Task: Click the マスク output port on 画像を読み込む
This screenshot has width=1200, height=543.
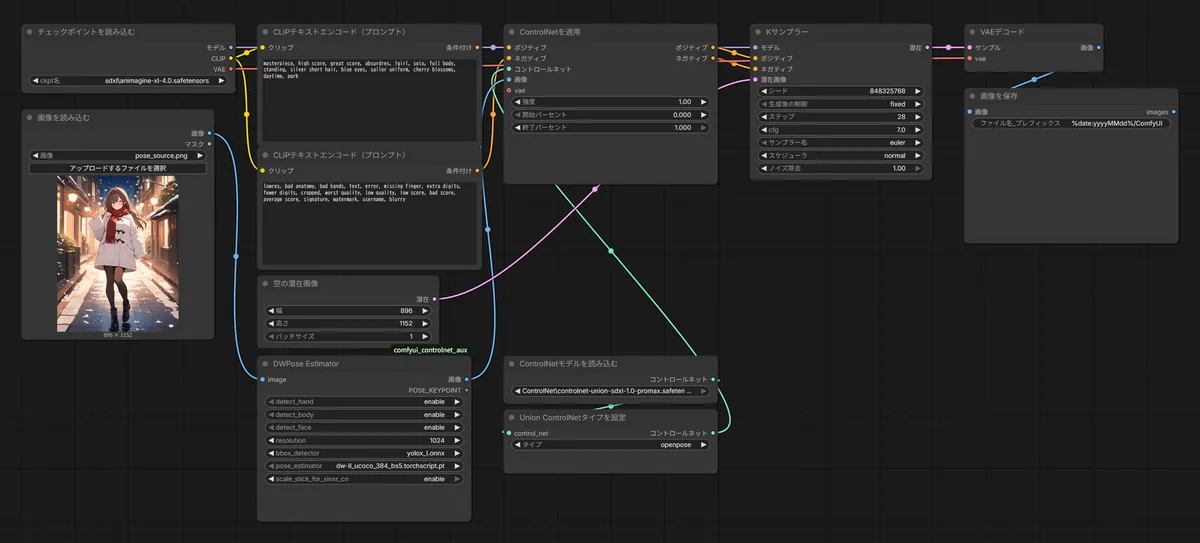Action: [x=210, y=144]
